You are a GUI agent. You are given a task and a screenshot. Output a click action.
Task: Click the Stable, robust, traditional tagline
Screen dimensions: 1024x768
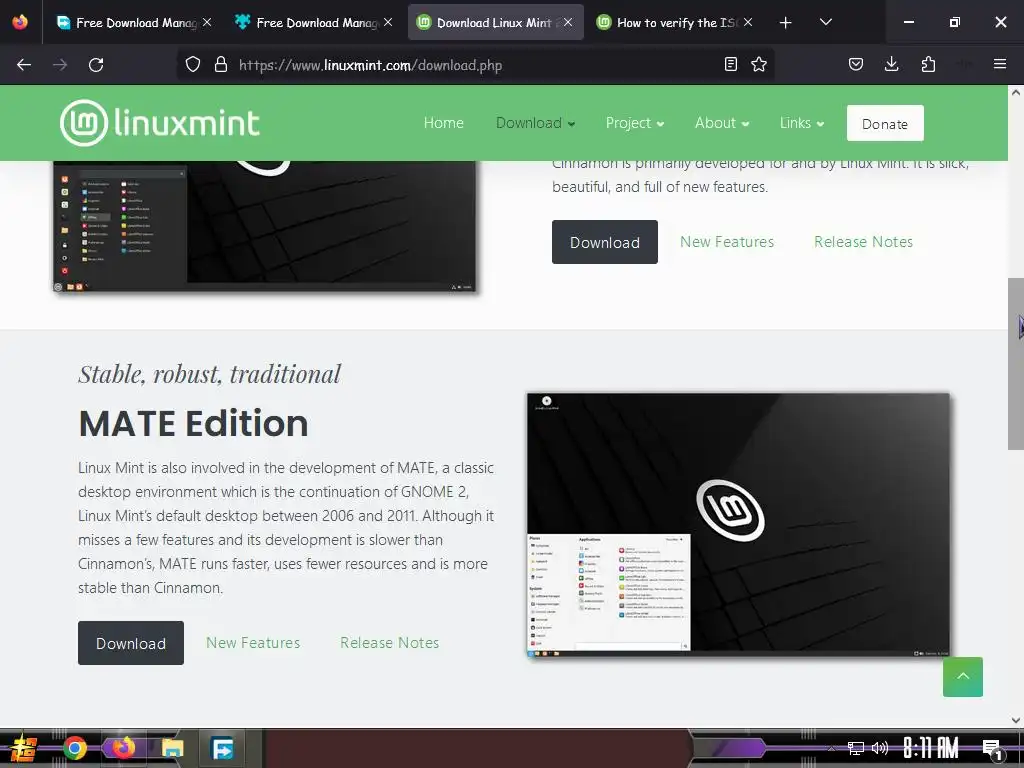click(210, 374)
